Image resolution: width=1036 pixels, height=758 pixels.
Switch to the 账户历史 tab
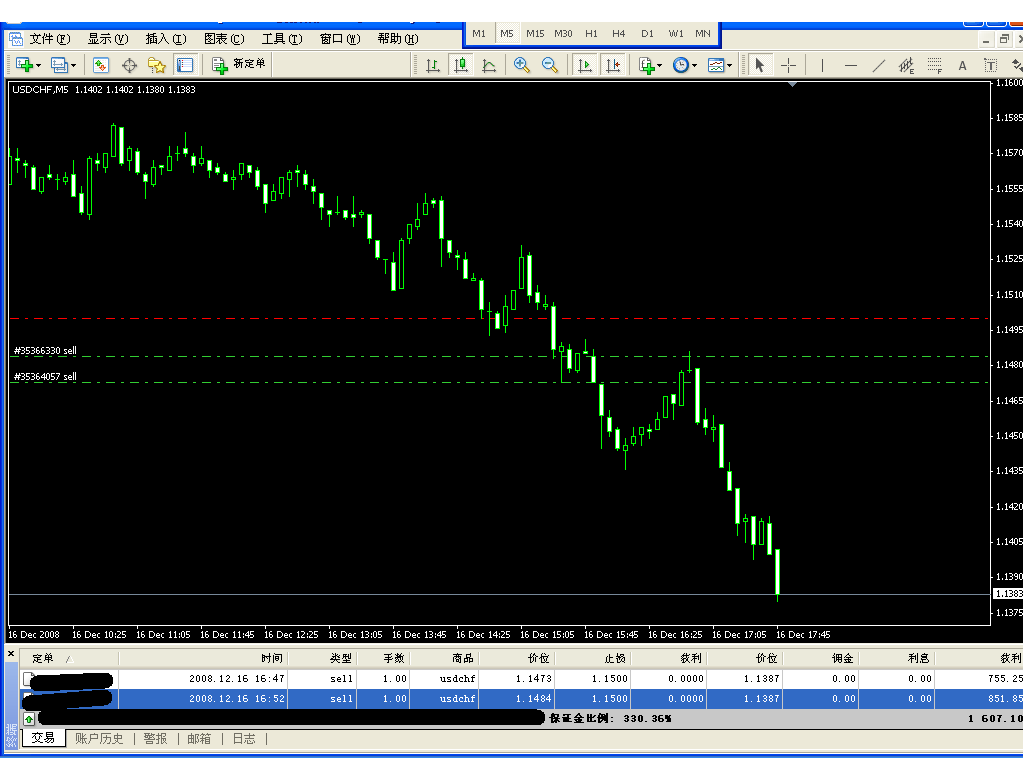click(99, 739)
